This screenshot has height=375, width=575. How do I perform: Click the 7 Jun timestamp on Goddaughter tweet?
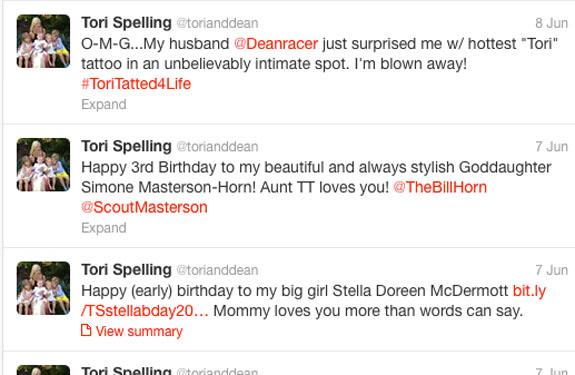[x=552, y=147]
